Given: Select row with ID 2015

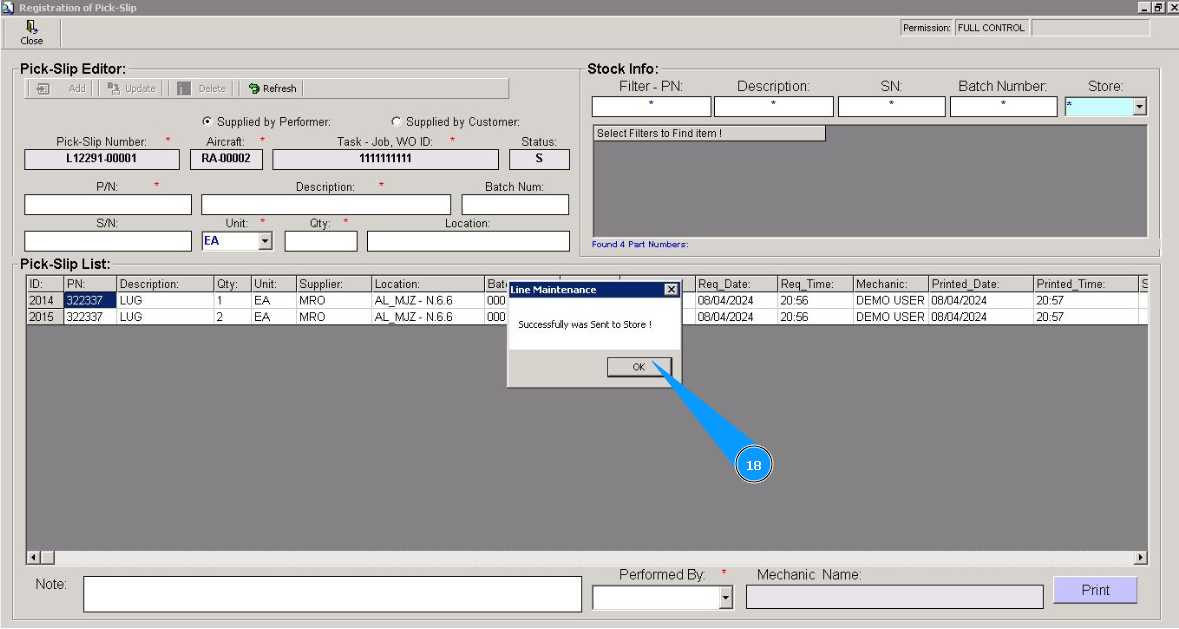Looking at the screenshot, I should 45,317.
